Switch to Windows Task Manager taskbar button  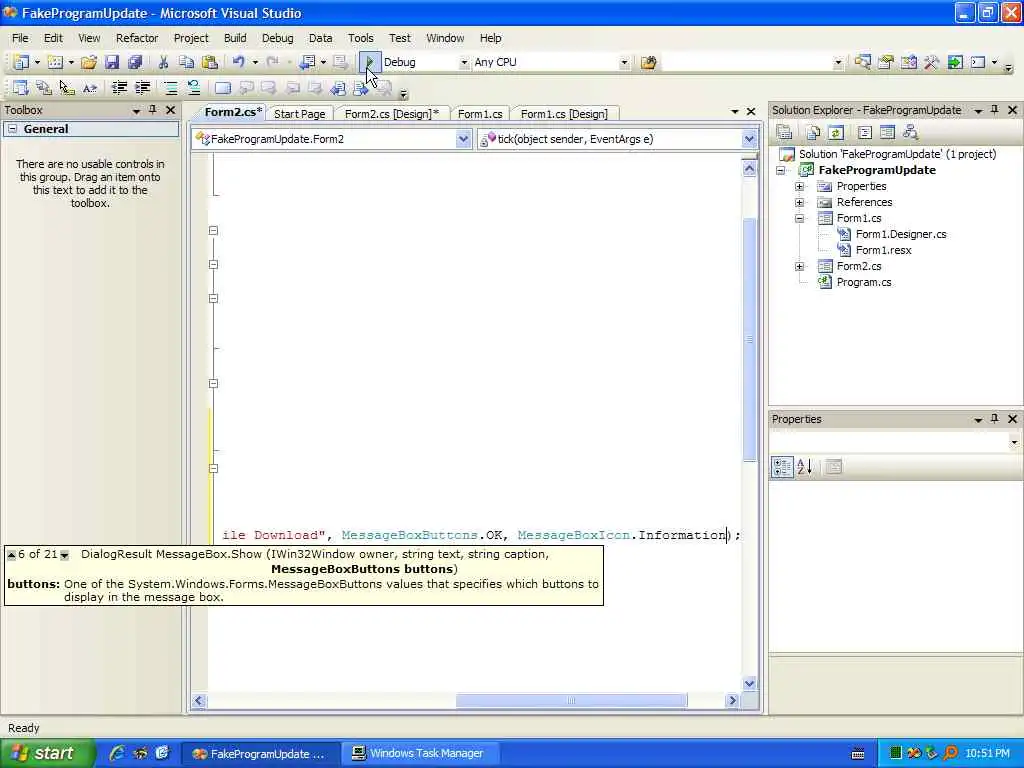point(421,753)
